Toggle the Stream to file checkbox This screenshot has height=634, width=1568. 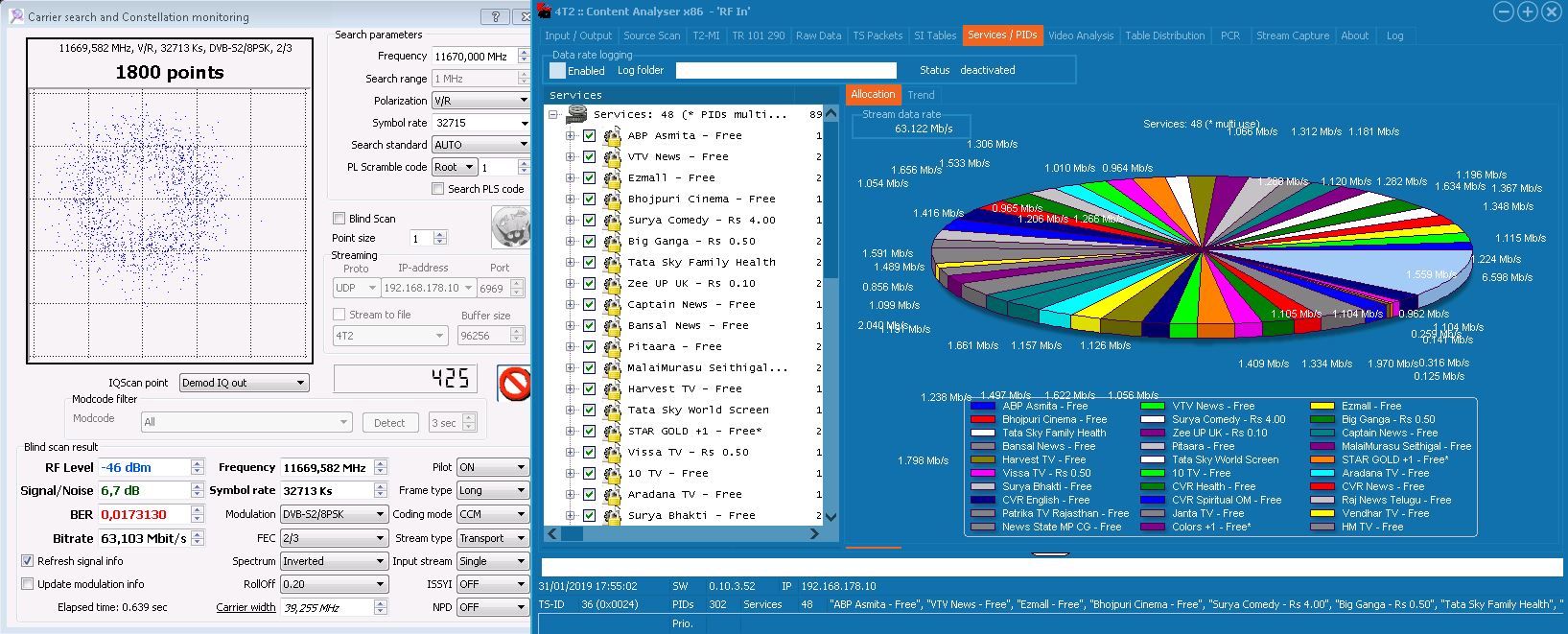click(339, 315)
